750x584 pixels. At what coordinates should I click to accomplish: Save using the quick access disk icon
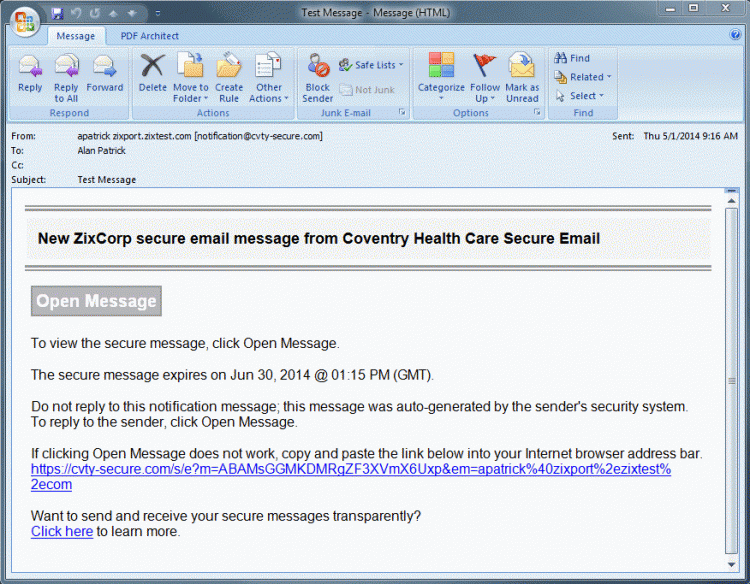coord(57,13)
